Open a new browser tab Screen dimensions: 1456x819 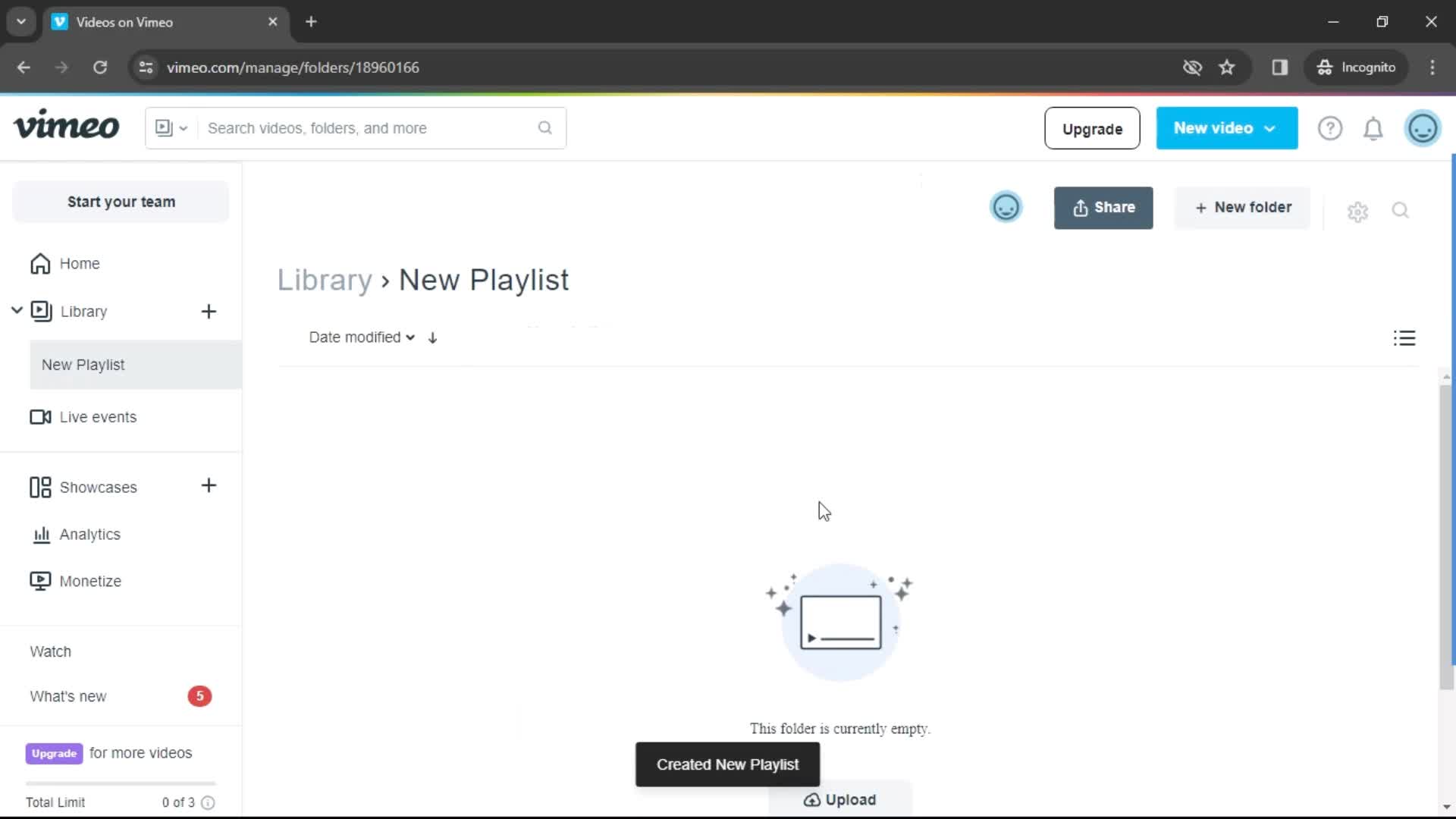point(311,22)
